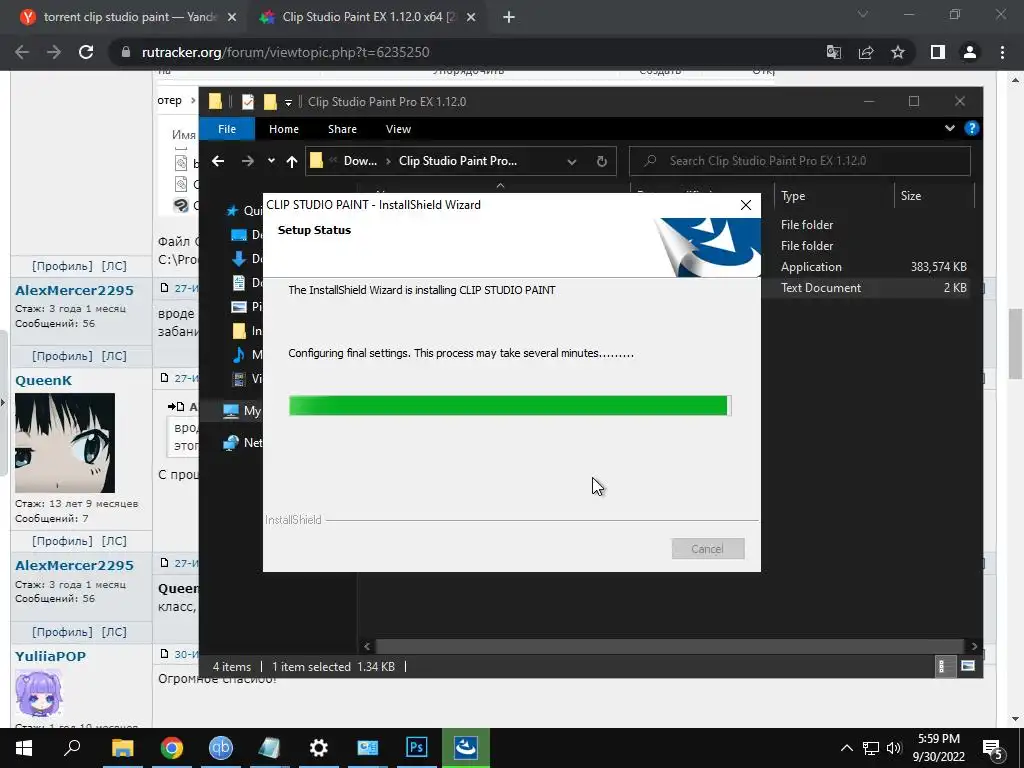1024x768 pixels.
Task: Open QueenK username link
Action: tap(44, 381)
